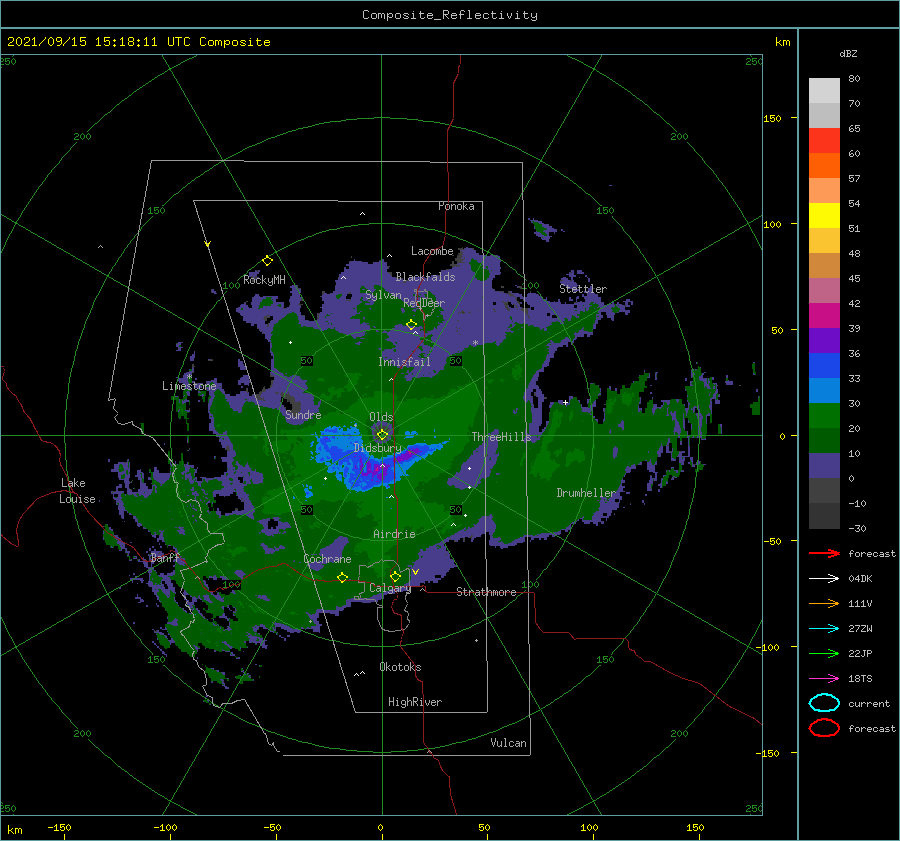Click the white 04DK arrow icon
Viewport: 900px width, 841px height.
coord(824,578)
